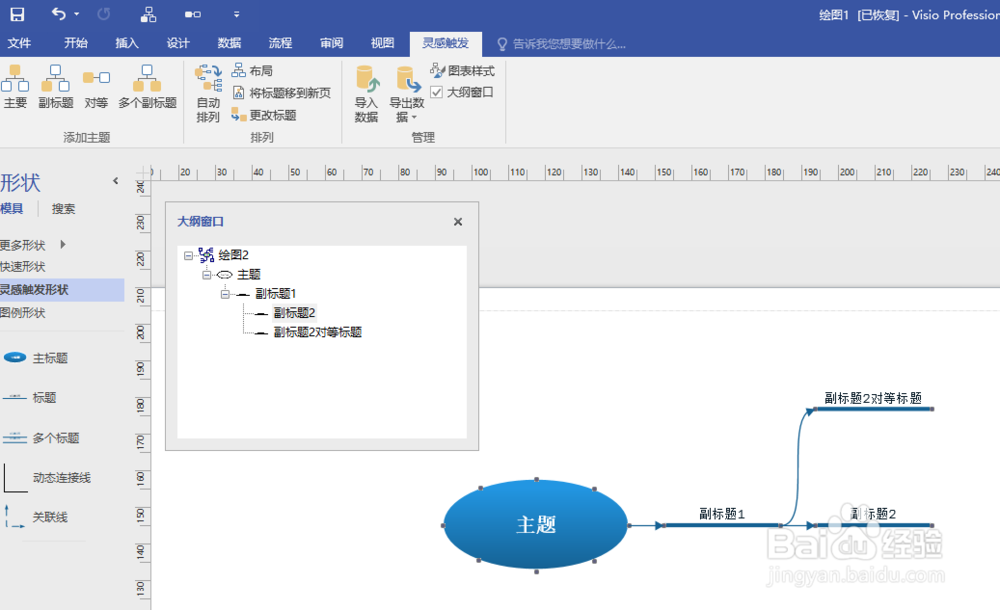Add a 主要 main topic
Viewport: 1000px width, 610px height.
click(15, 87)
